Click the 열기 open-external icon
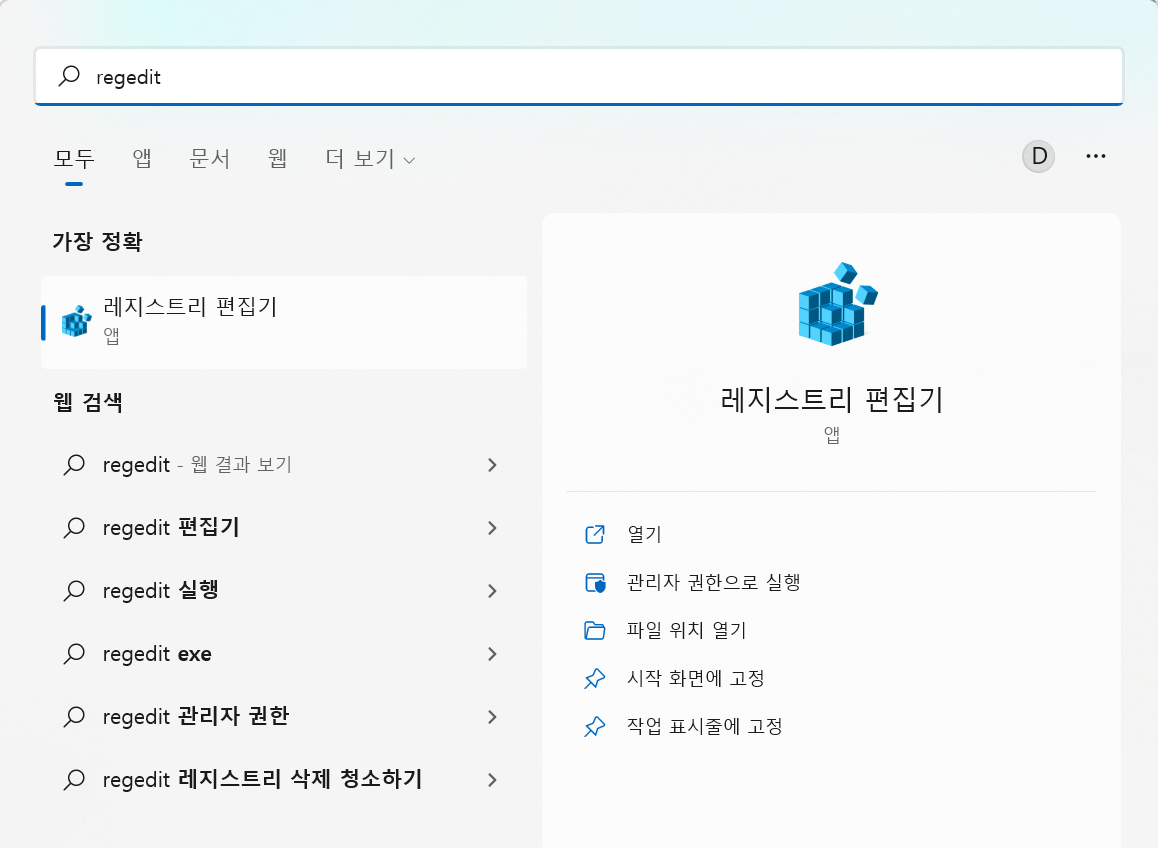The width and height of the screenshot is (1158, 848). (x=595, y=534)
